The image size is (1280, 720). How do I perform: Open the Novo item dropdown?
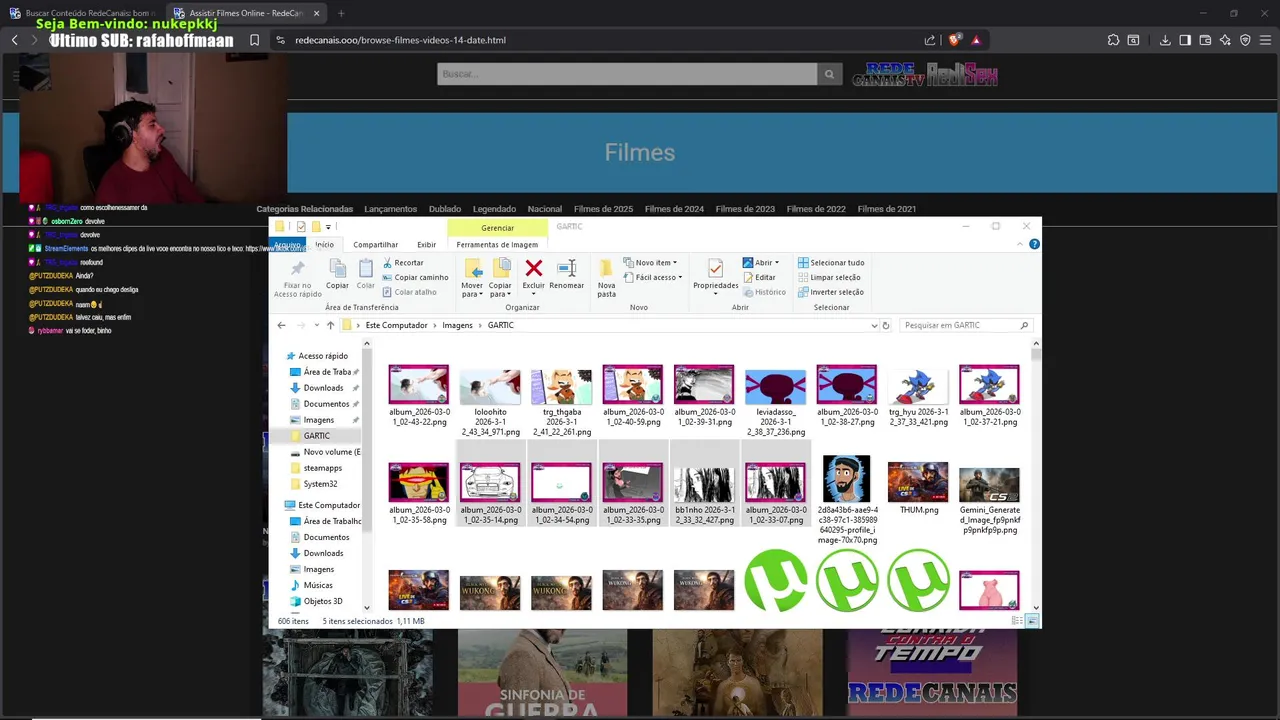point(650,263)
